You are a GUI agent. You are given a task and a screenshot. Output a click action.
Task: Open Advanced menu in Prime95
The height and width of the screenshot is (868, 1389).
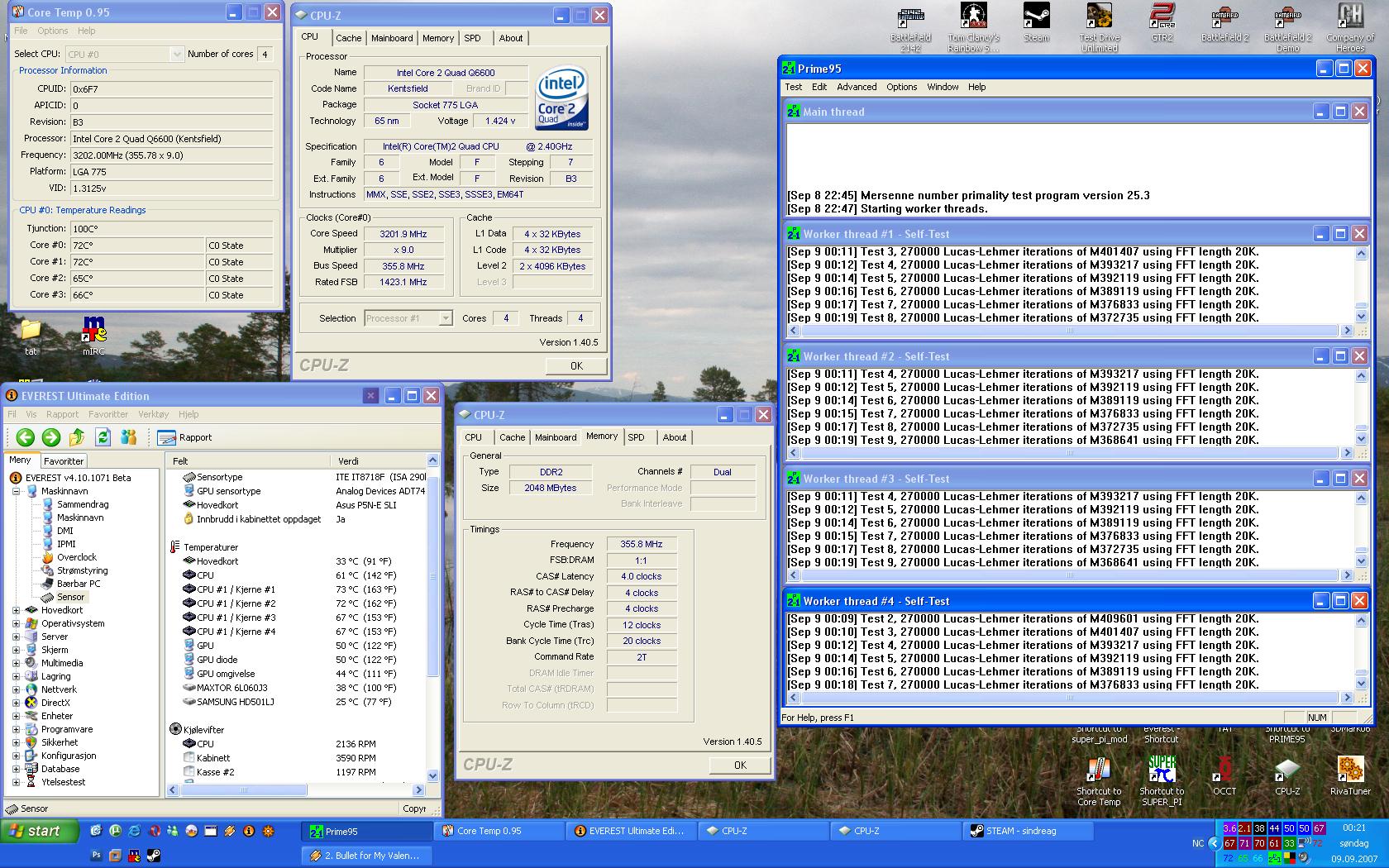pos(857,87)
